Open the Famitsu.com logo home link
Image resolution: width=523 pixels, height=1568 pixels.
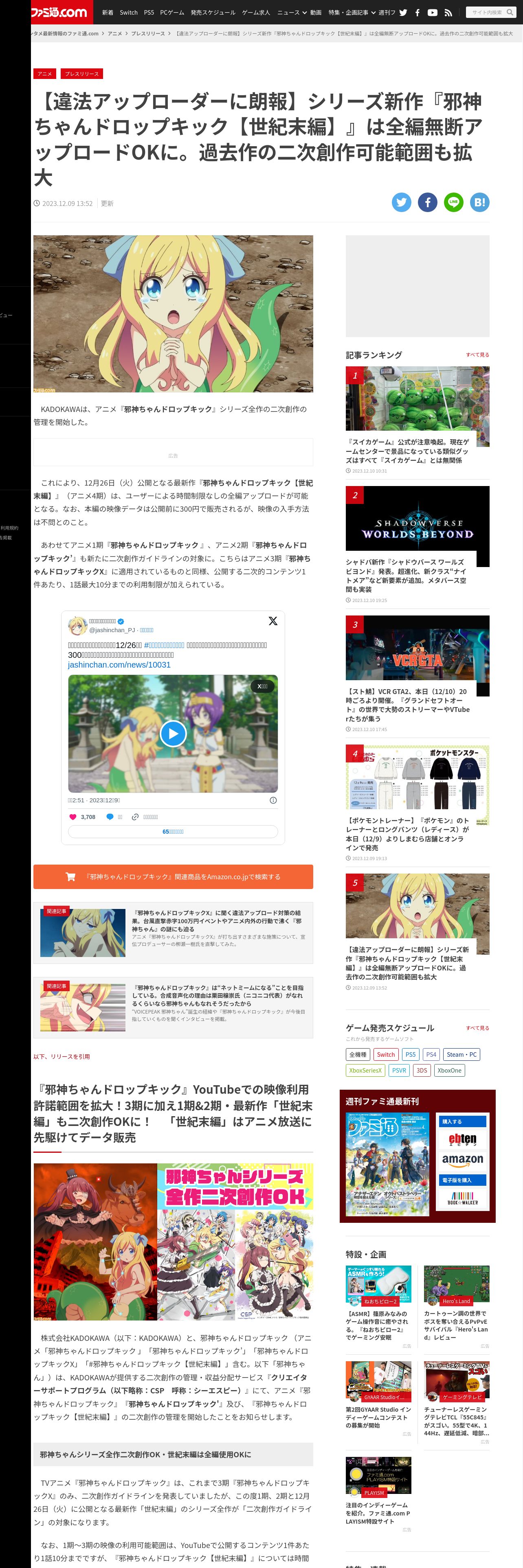click(x=59, y=11)
